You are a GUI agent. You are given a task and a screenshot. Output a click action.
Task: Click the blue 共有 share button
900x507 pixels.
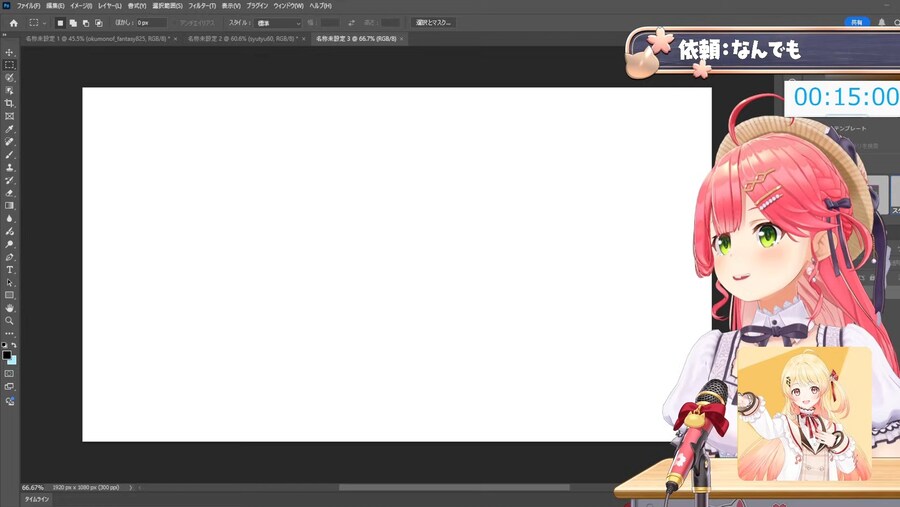[856, 22]
